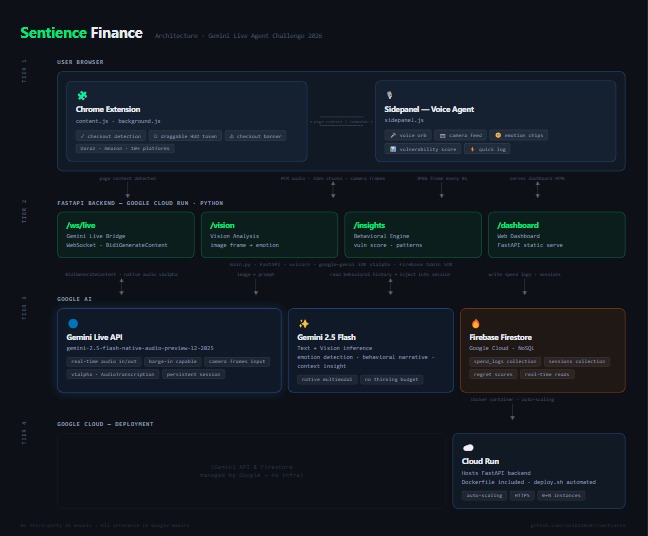Click the spend_logs collection tag
This screenshot has height=536, width=648.
pos(505,362)
